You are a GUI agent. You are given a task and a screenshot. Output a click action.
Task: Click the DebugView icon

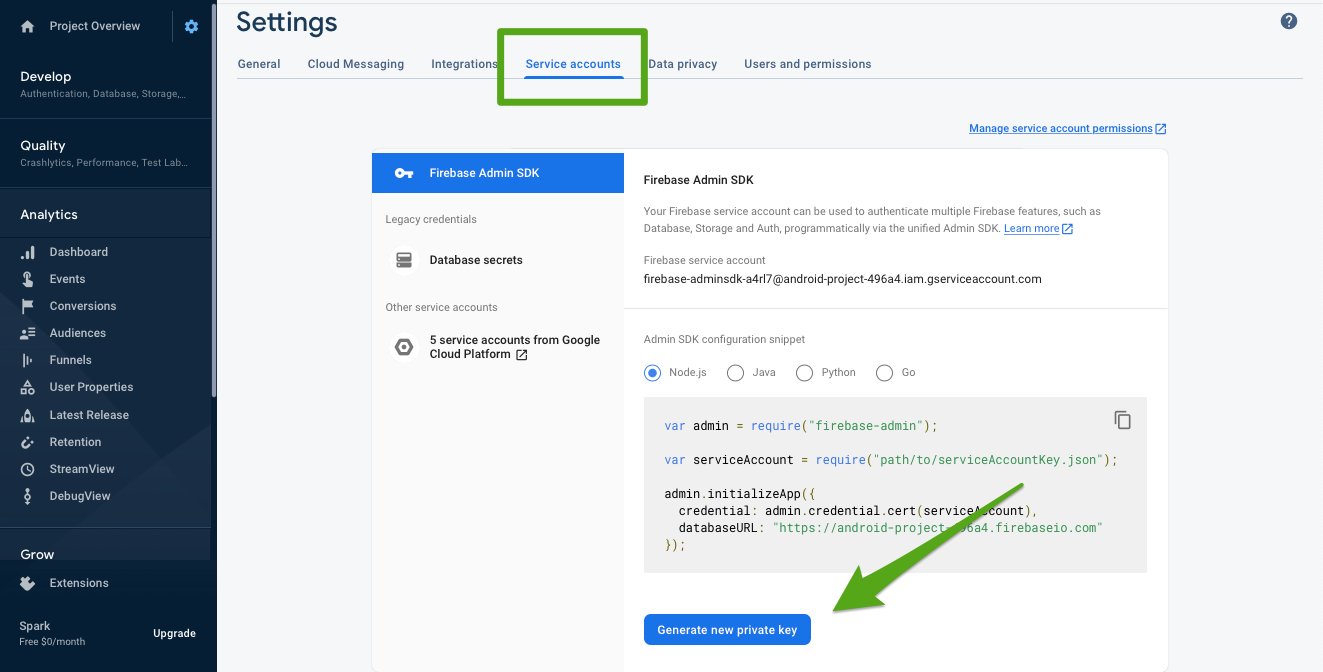pos(28,496)
